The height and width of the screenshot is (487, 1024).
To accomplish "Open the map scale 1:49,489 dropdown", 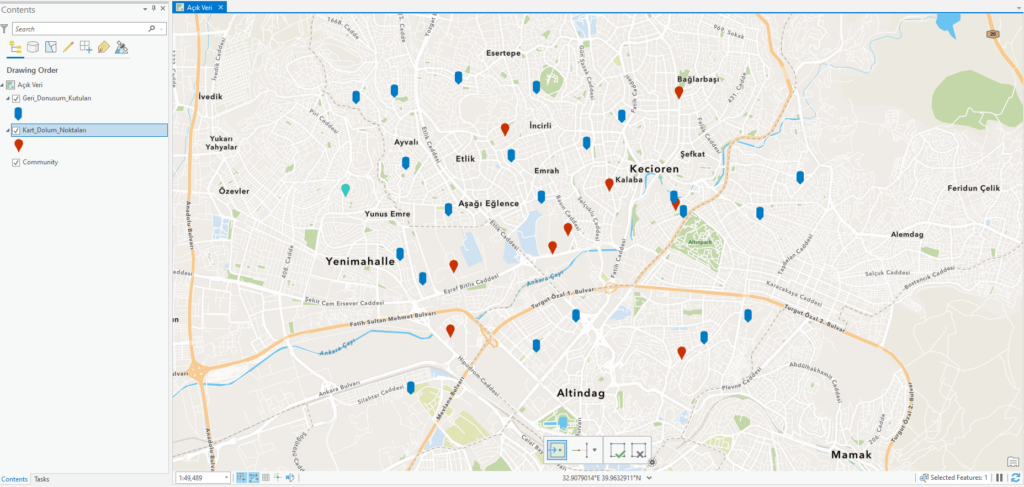I will (x=226, y=478).
